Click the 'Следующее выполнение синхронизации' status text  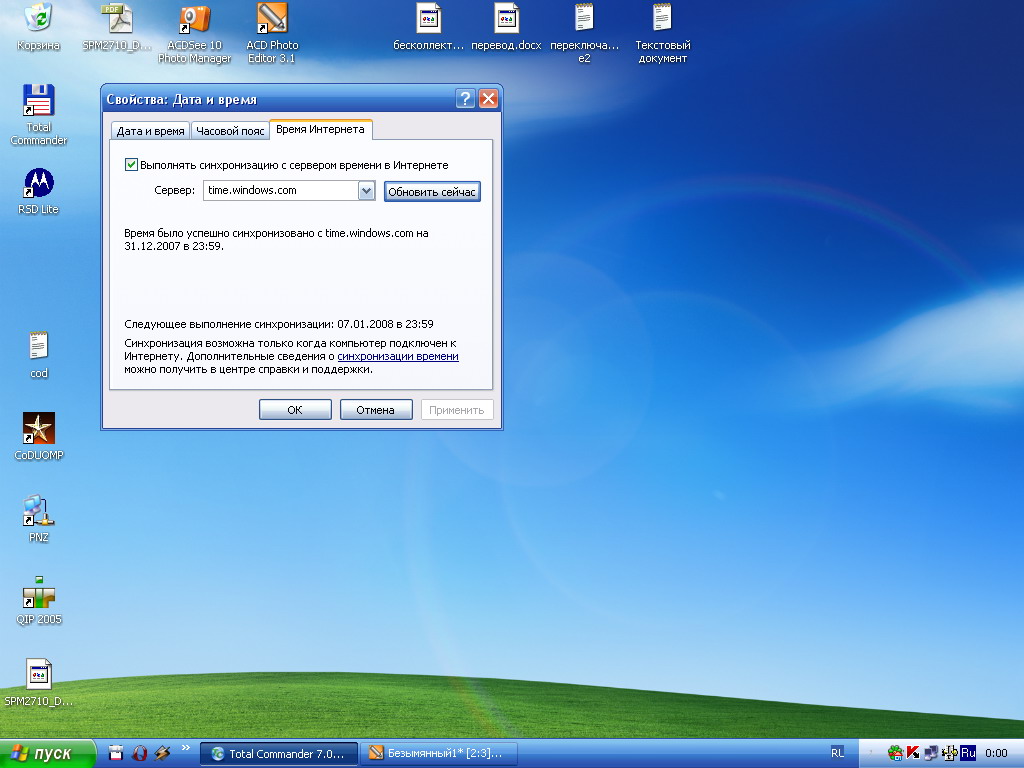point(279,324)
